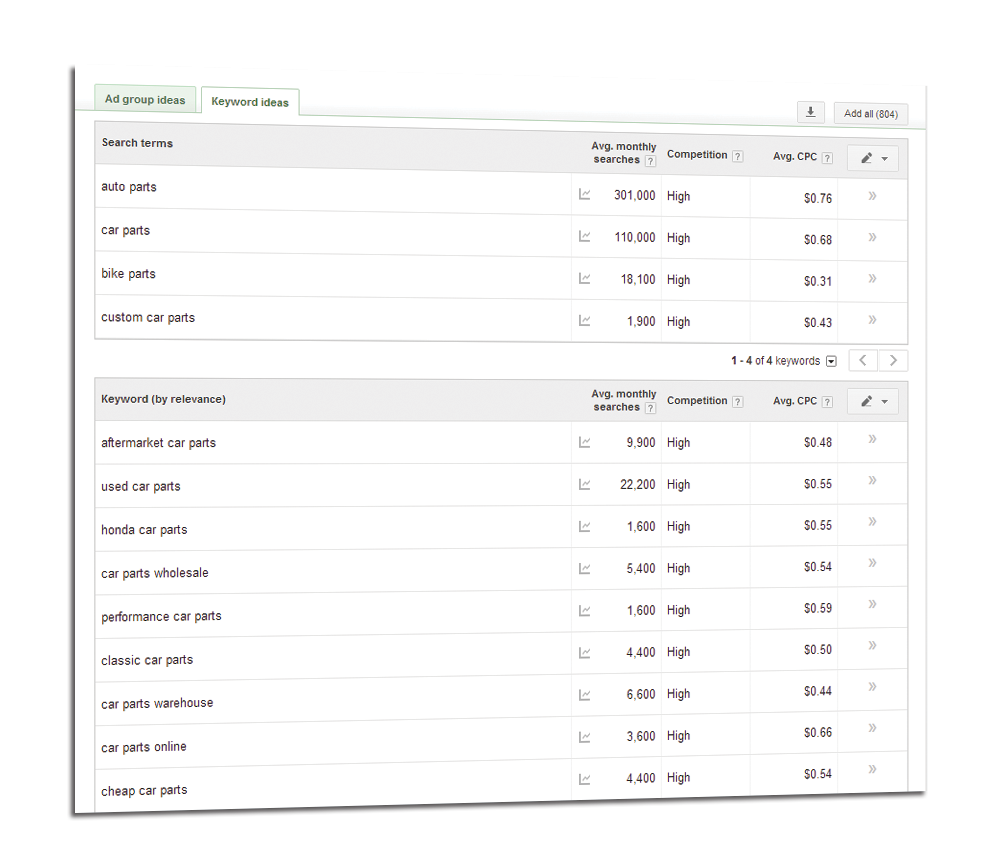Click the help icon next to Competition
Viewport: 1008px width, 864px height.
coord(736,156)
